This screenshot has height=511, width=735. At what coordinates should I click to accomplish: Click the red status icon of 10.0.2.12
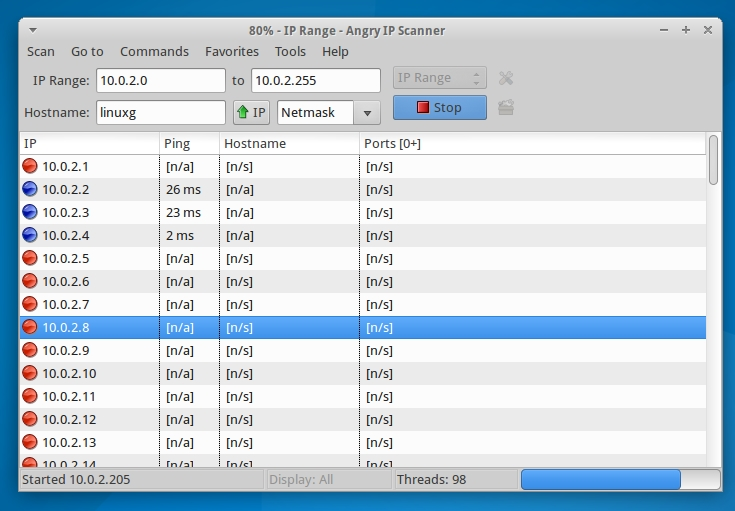(x=30, y=419)
